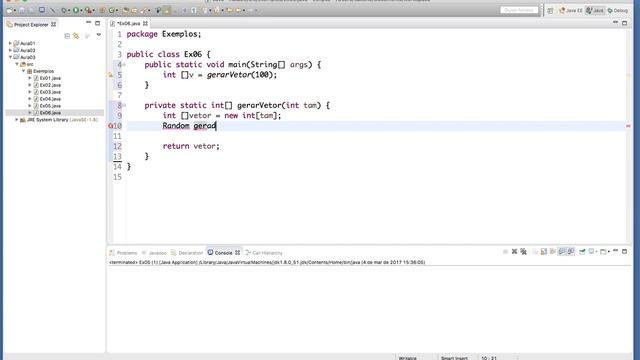Open the Problems tab
The height and width of the screenshot is (360, 640).
[123, 253]
